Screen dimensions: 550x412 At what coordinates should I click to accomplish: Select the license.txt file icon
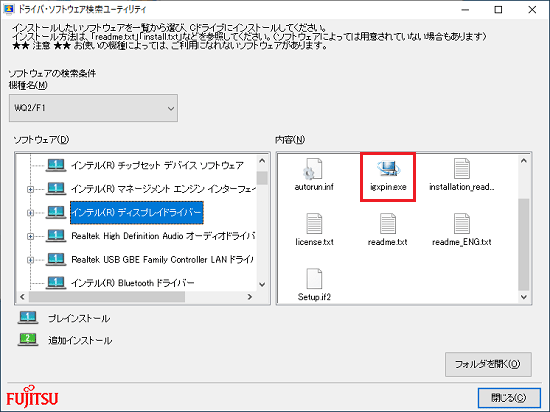[314, 224]
